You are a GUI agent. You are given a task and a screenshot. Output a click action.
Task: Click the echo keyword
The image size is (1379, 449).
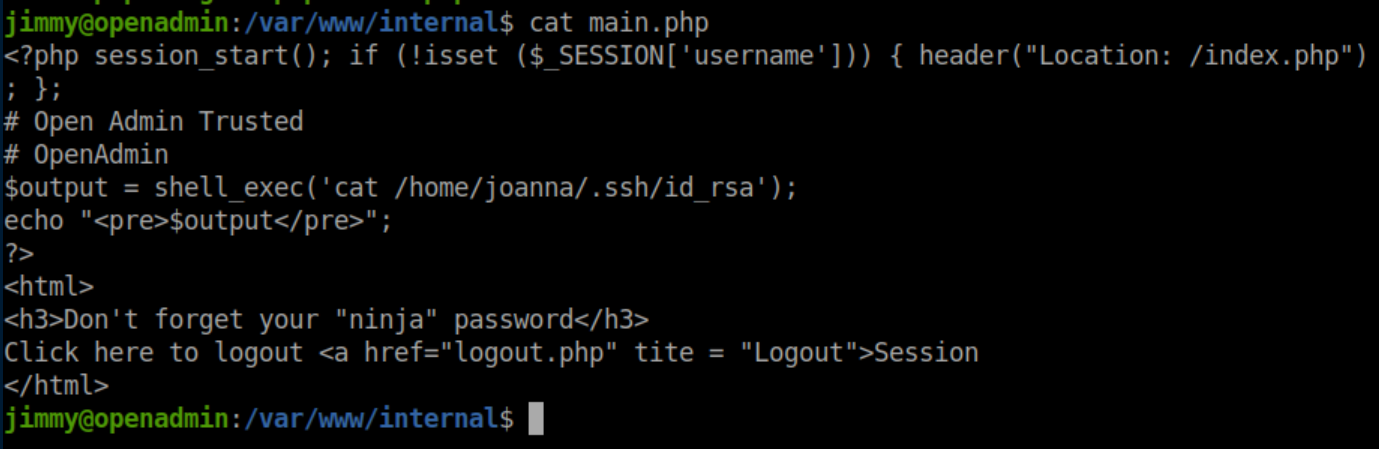point(34,220)
